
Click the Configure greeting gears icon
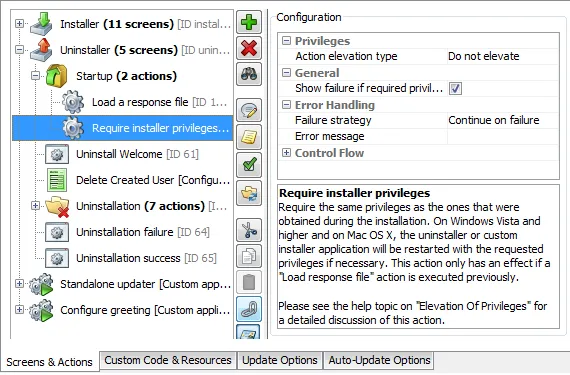pyautogui.click(x=41, y=310)
